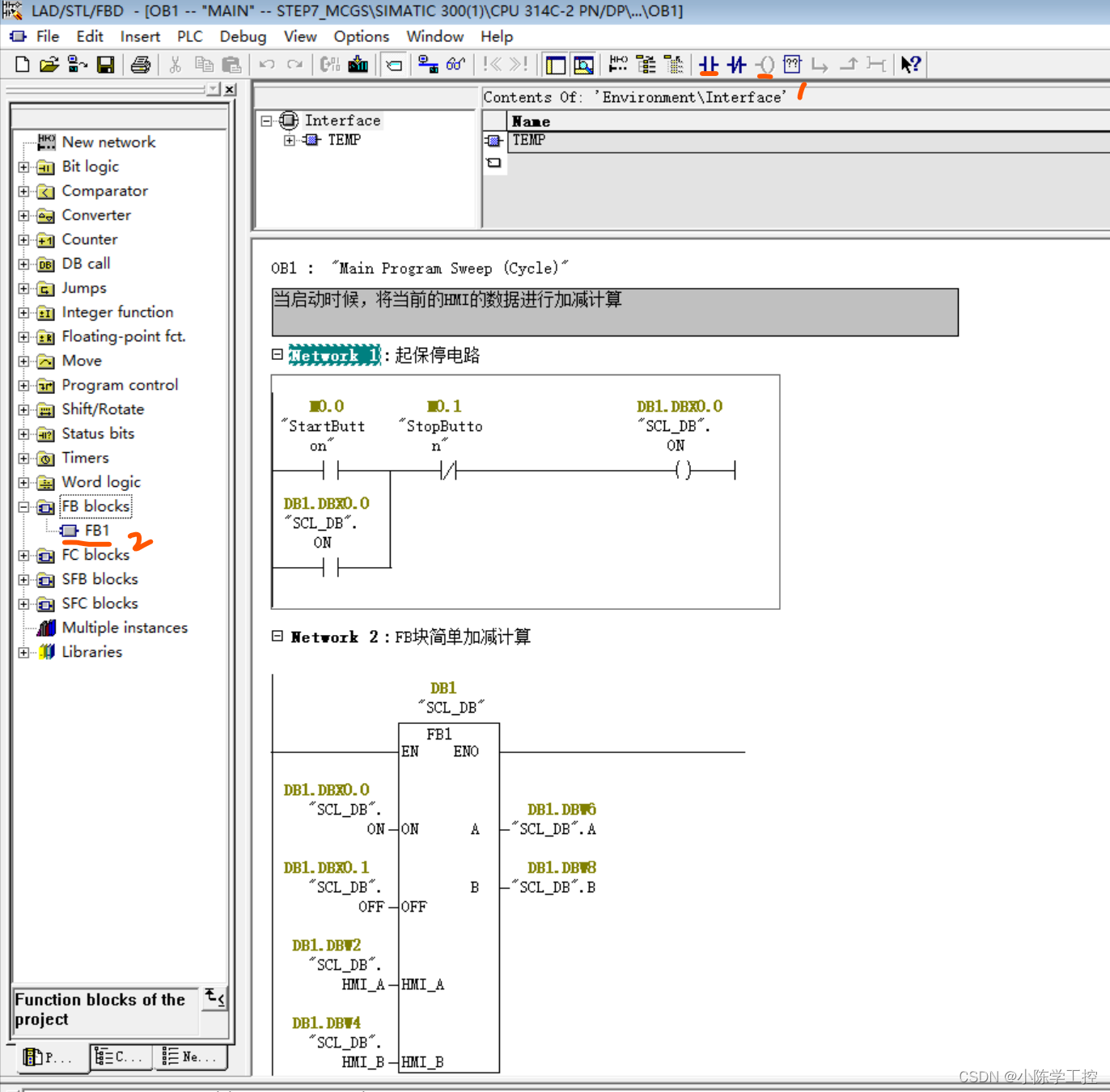
Task: Expand the Timers category
Action: [x=23, y=458]
